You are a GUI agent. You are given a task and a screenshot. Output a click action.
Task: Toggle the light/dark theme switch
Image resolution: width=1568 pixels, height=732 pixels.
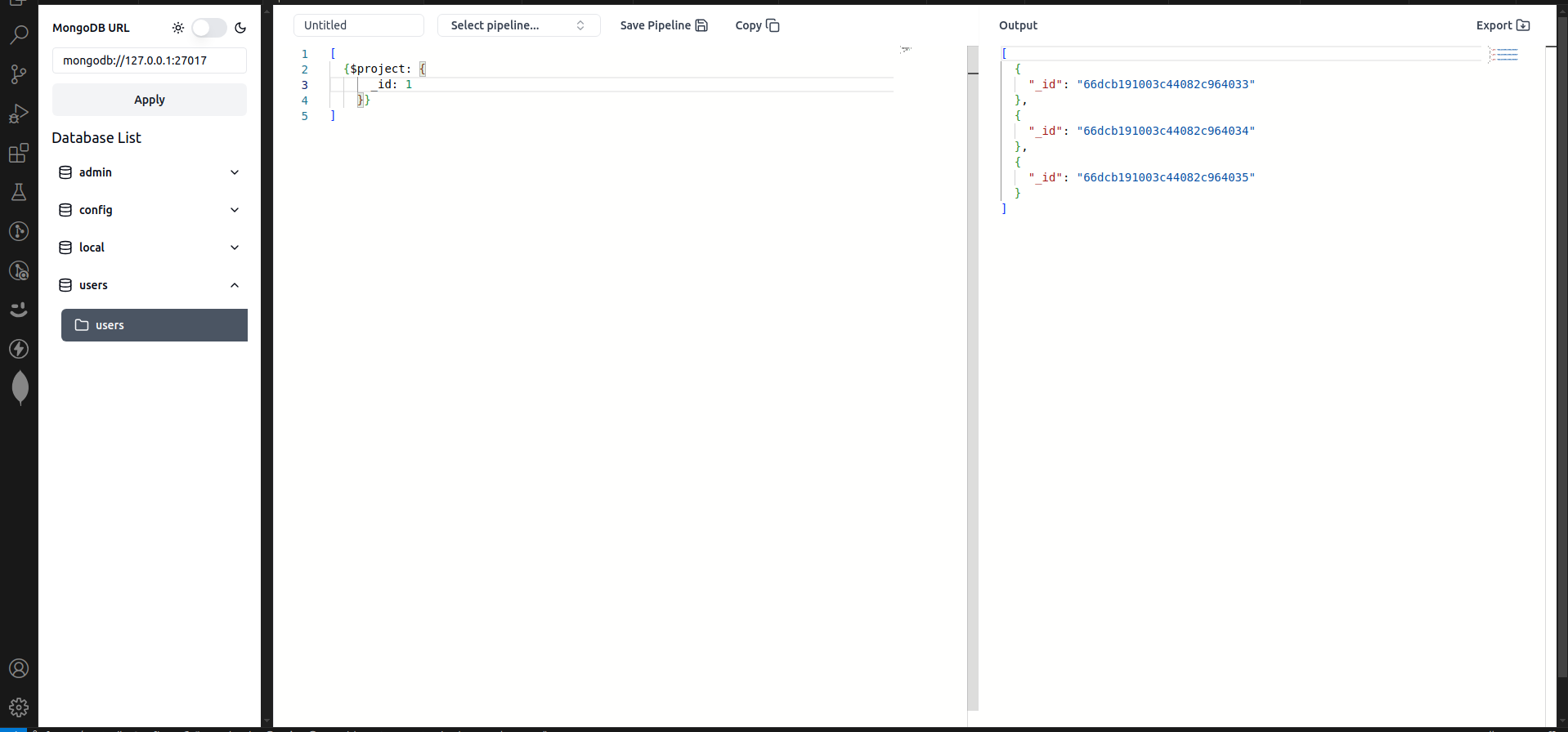[x=209, y=28]
